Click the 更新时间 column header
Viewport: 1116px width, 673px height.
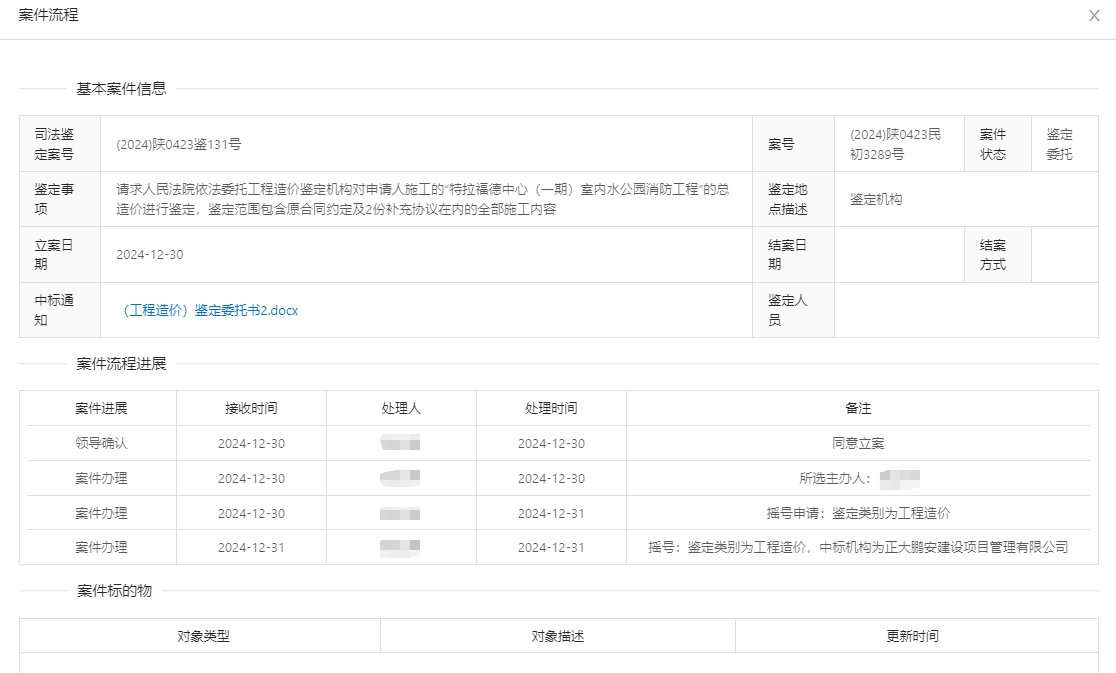(x=912, y=636)
